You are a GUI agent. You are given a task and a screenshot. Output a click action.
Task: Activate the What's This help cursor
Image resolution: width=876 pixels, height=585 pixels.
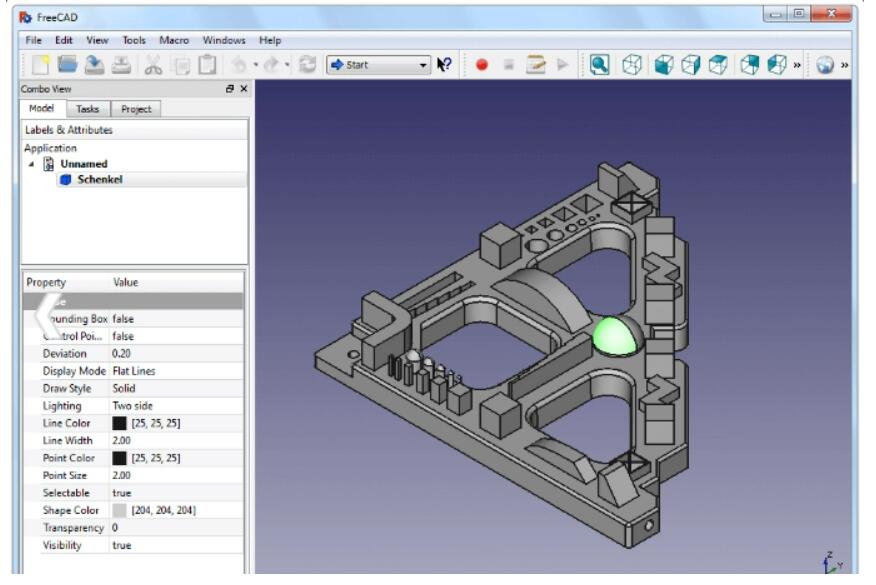pyautogui.click(x=446, y=63)
